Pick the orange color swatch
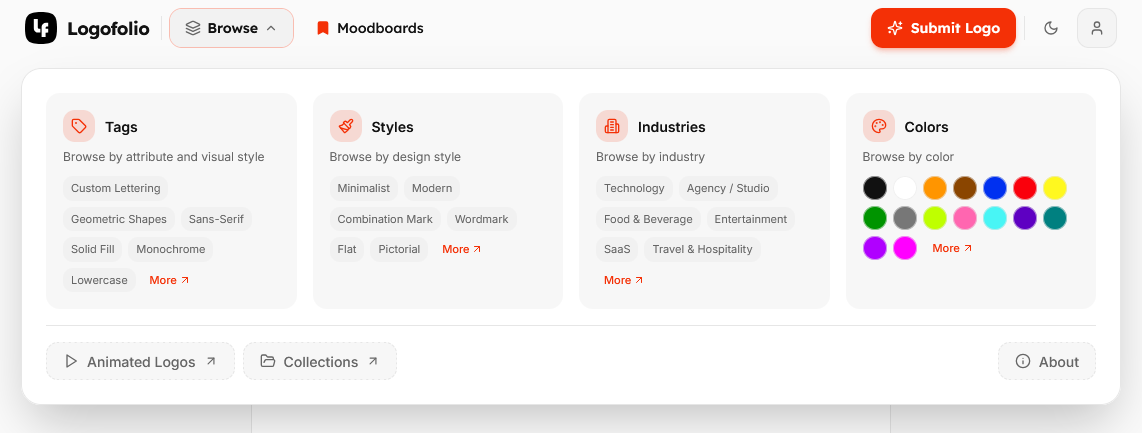Viewport: 1142px width, 433px height. (x=935, y=188)
